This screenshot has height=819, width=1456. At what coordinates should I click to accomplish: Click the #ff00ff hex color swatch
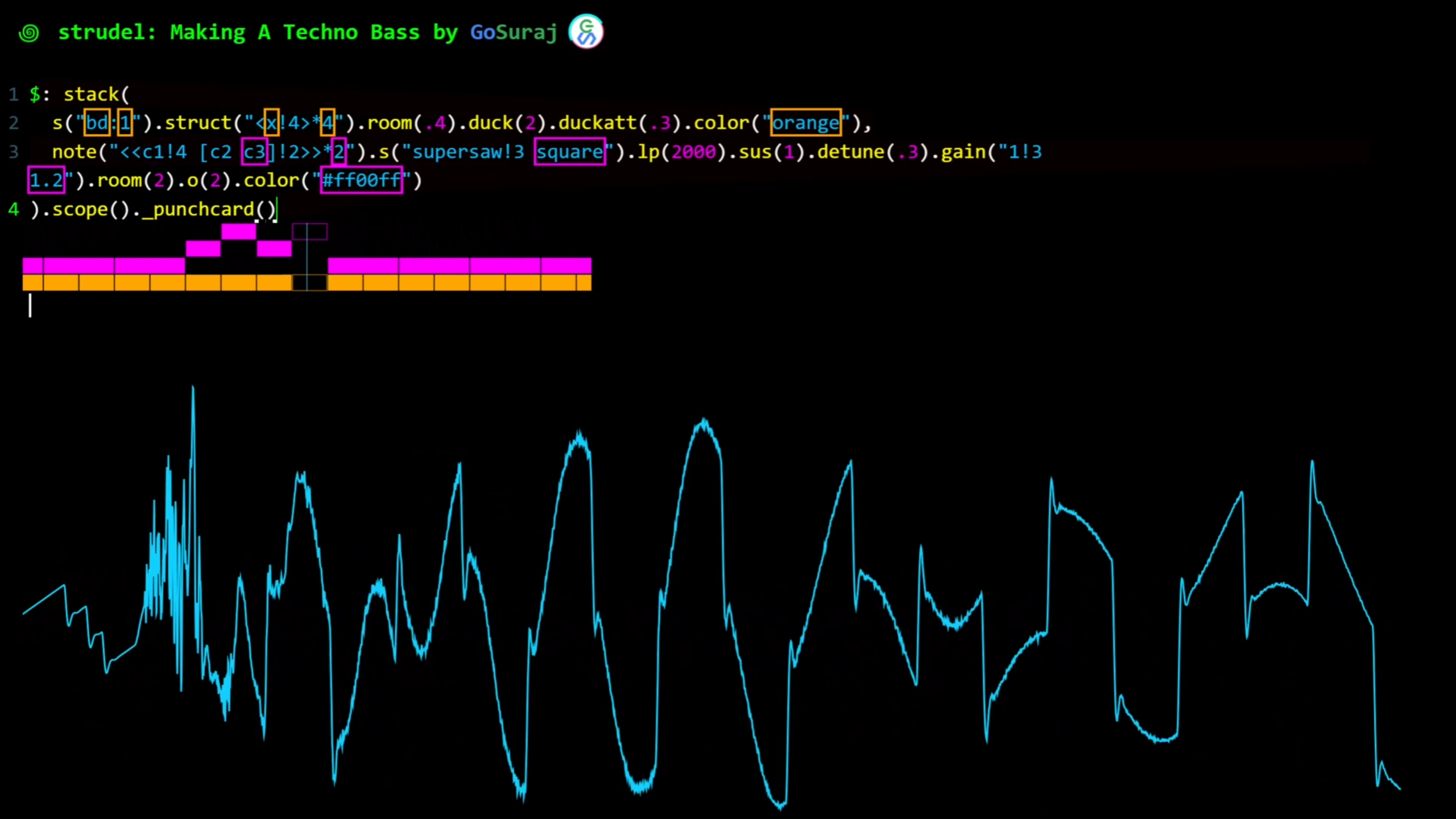click(361, 180)
